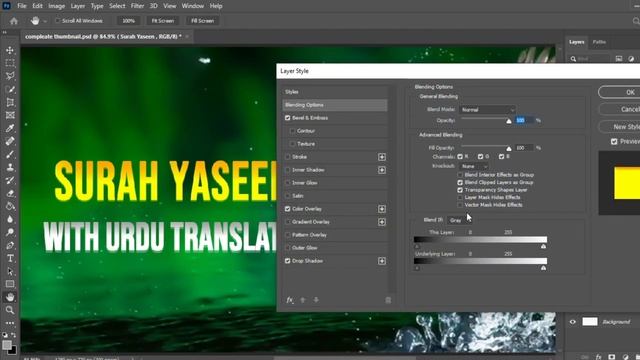Select the Eraser tool
This screenshot has width=640, height=360.
(10, 193)
